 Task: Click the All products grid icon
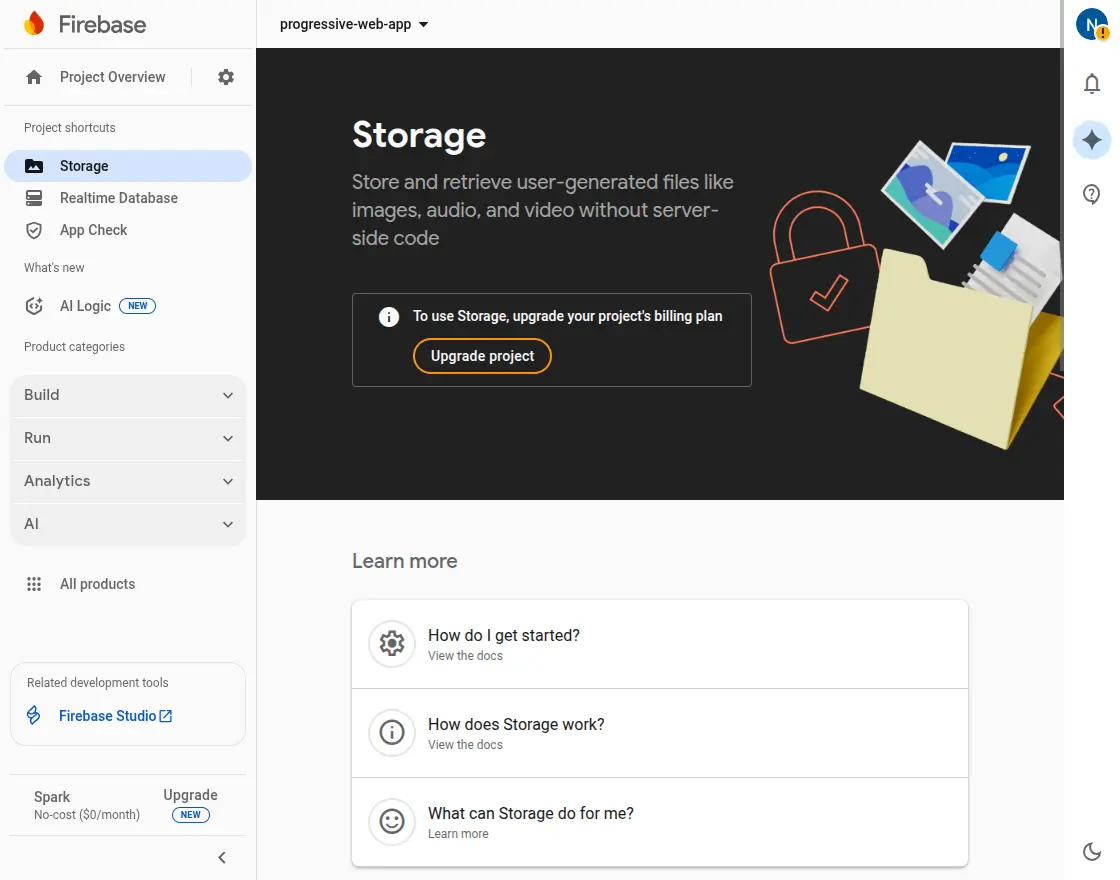pyautogui.click(x=34, y=584)
